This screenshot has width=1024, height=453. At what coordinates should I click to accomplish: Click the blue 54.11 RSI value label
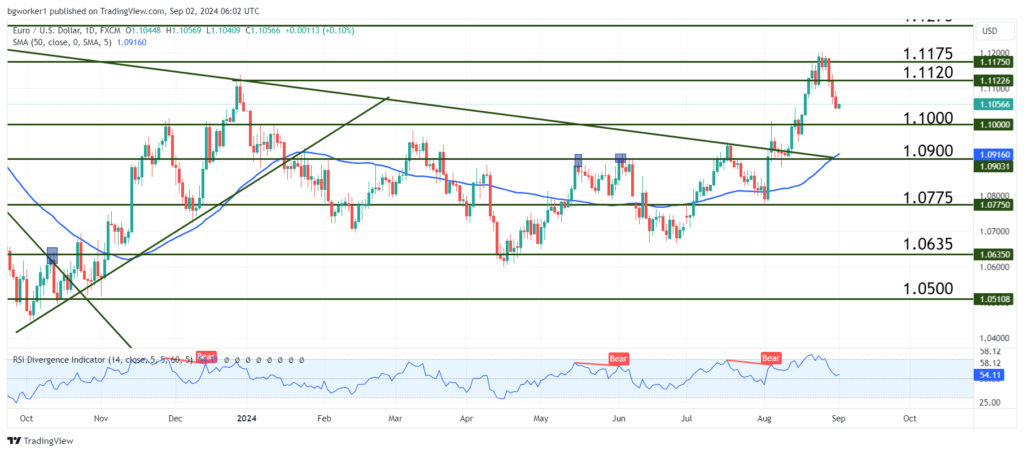[x=990, y=372]
